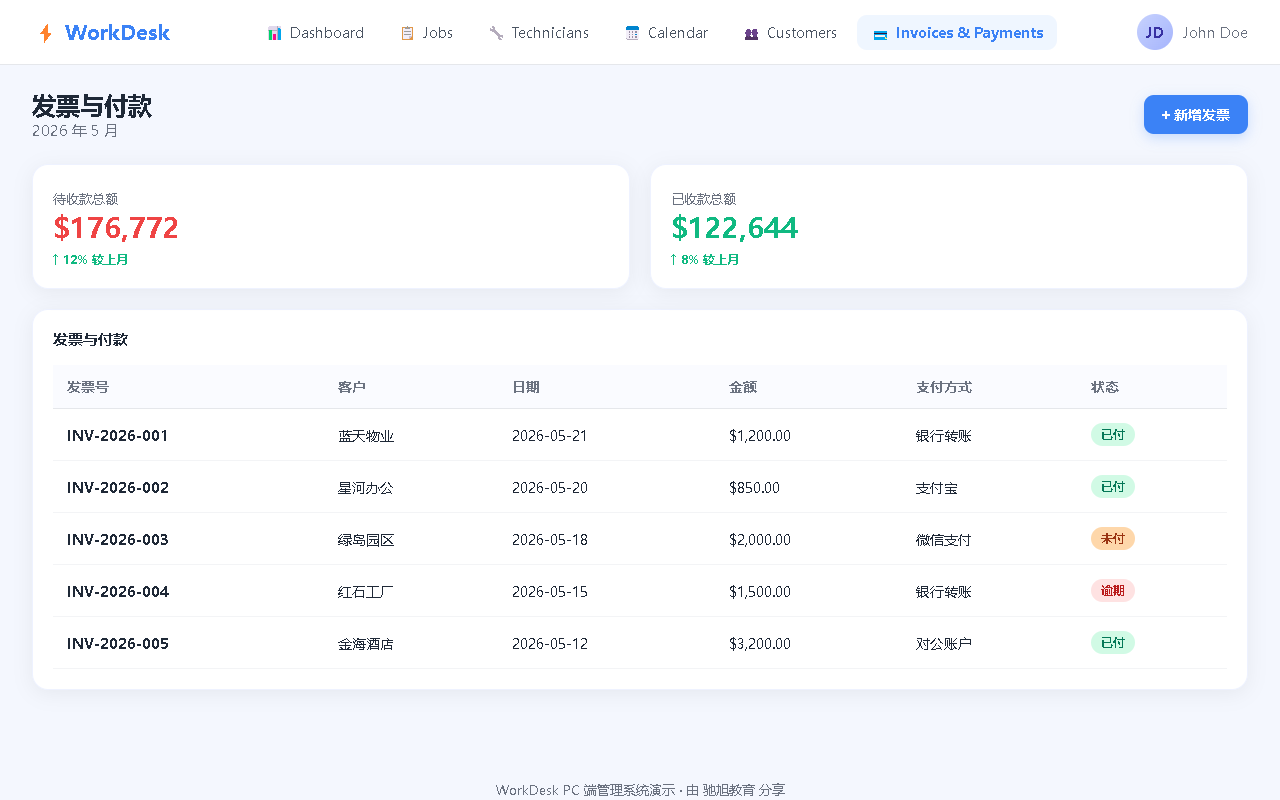The width and height of the screenshot is (1280, 800).
Task: Click the WorkDesk lightning bolt logo icon
Action: point(45,33)
